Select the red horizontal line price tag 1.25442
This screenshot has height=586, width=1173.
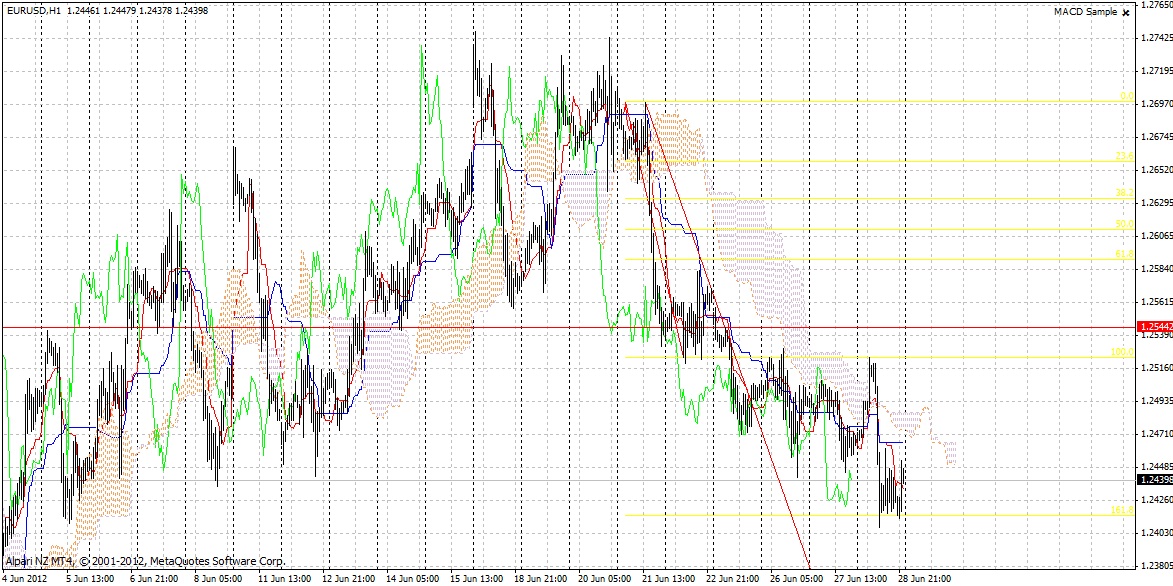click(1155, 327)
